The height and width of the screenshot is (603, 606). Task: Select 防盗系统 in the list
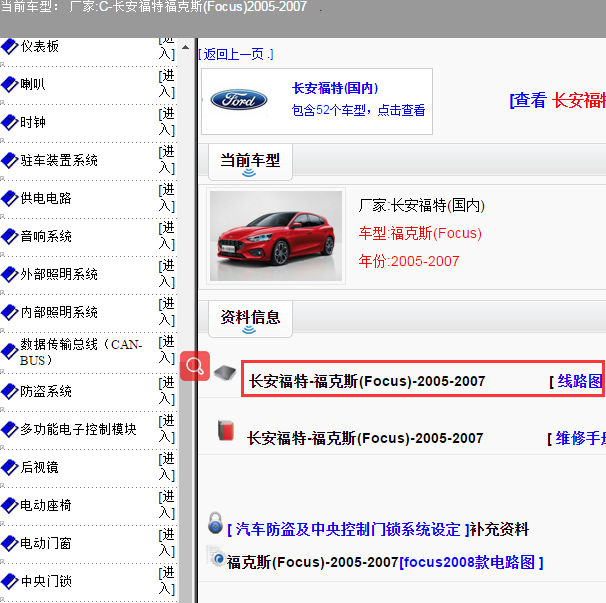pos(46,391)
